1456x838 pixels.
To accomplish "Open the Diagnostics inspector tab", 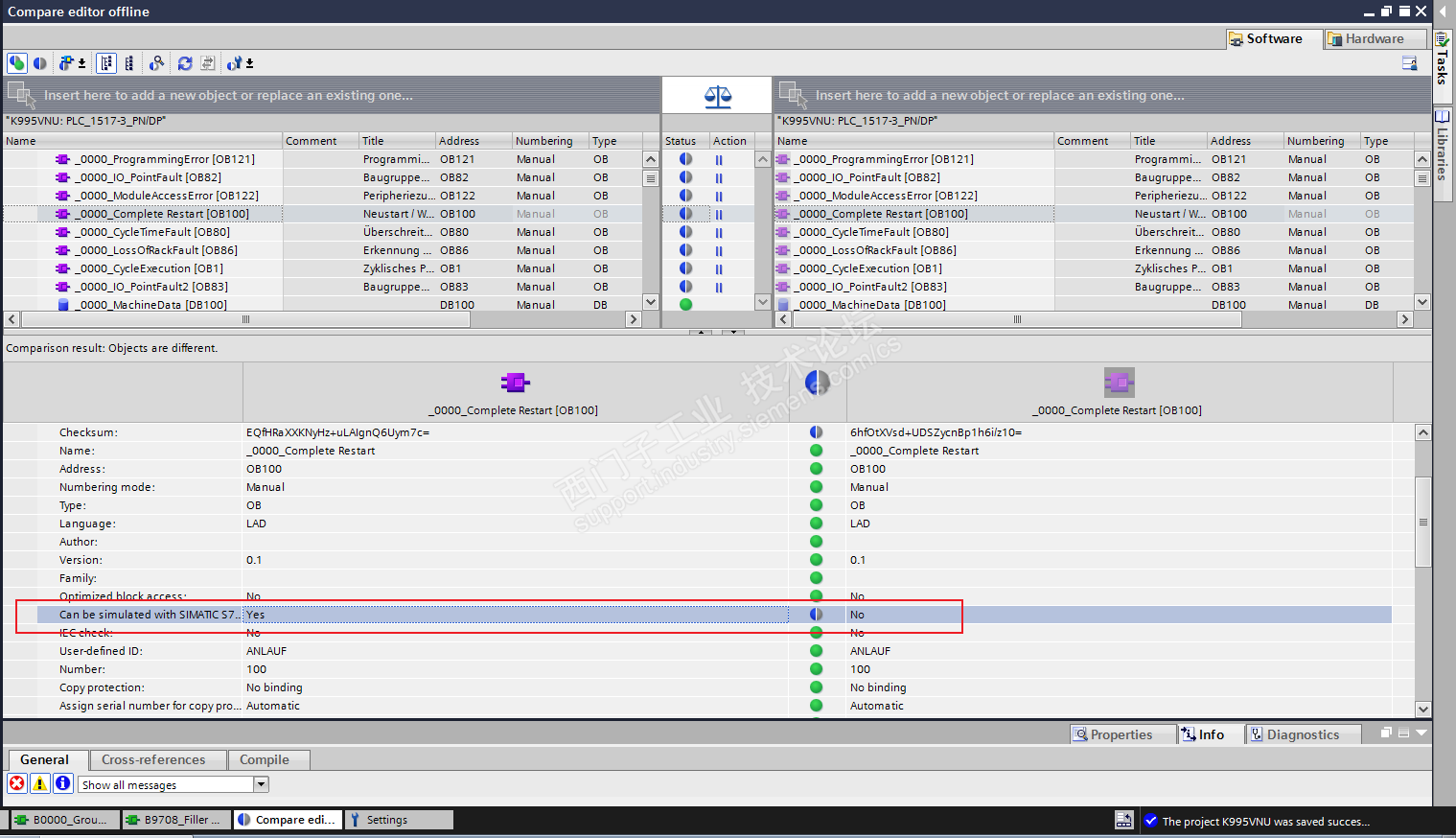I will tap(1303, 734).
